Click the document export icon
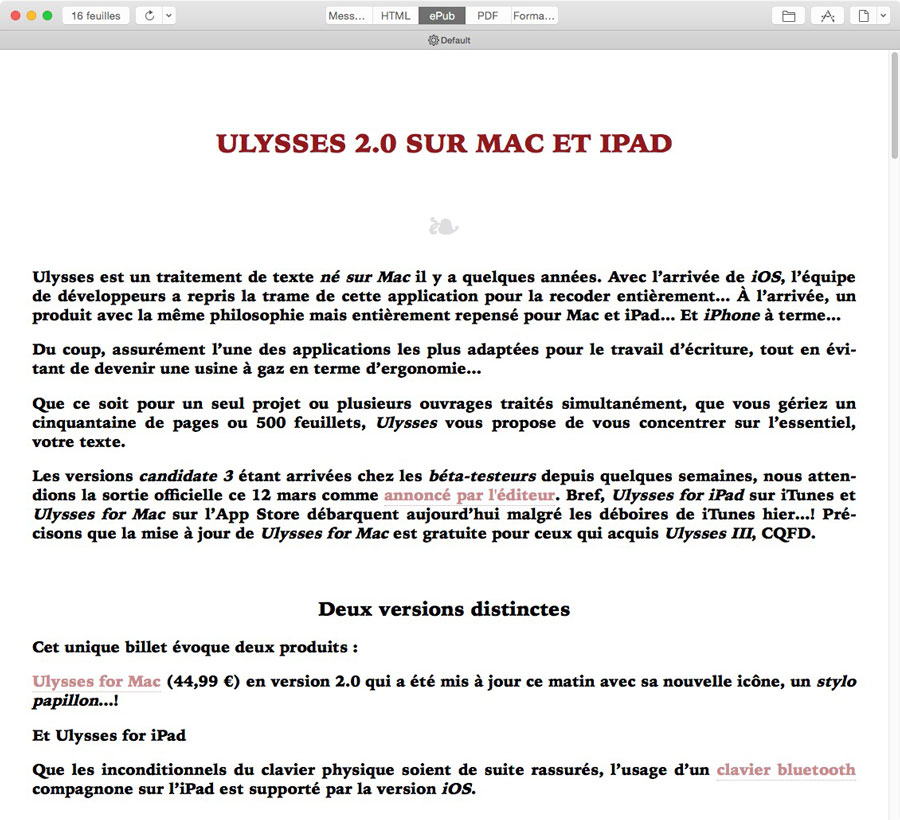The image size is (900, 820). (x=863, y=15)
